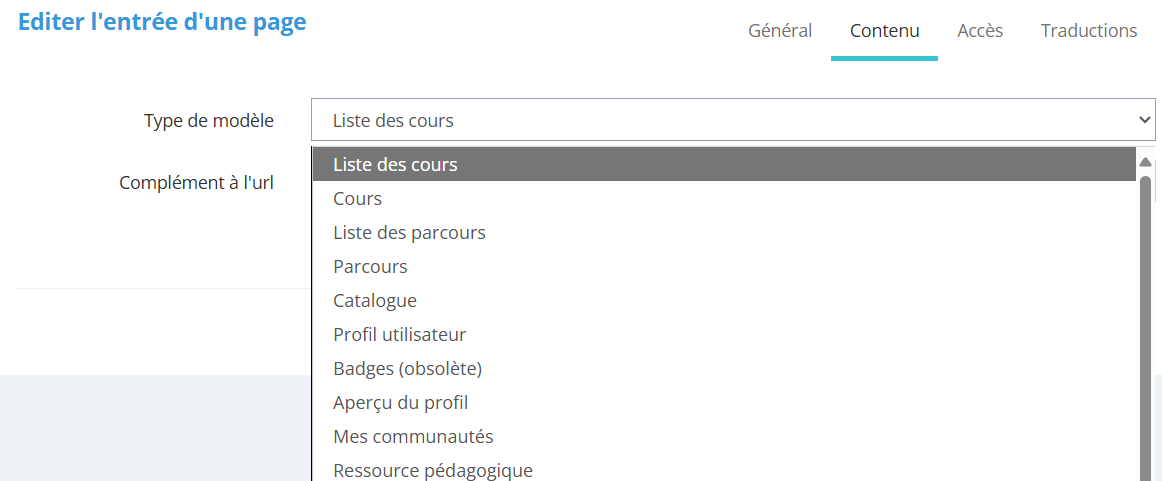
Task: Pick the Parcours option
Action: (x=370, y=267)
